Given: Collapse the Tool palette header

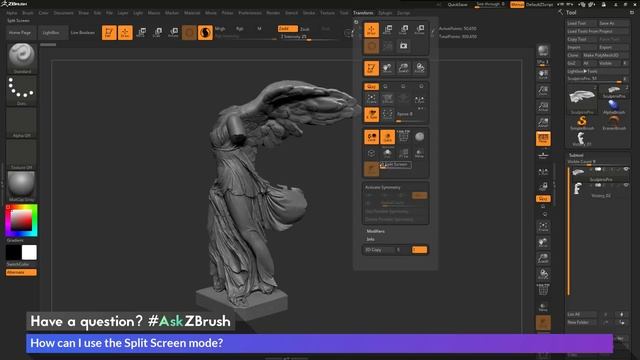Looking at the screenshot, I should 571,13.
